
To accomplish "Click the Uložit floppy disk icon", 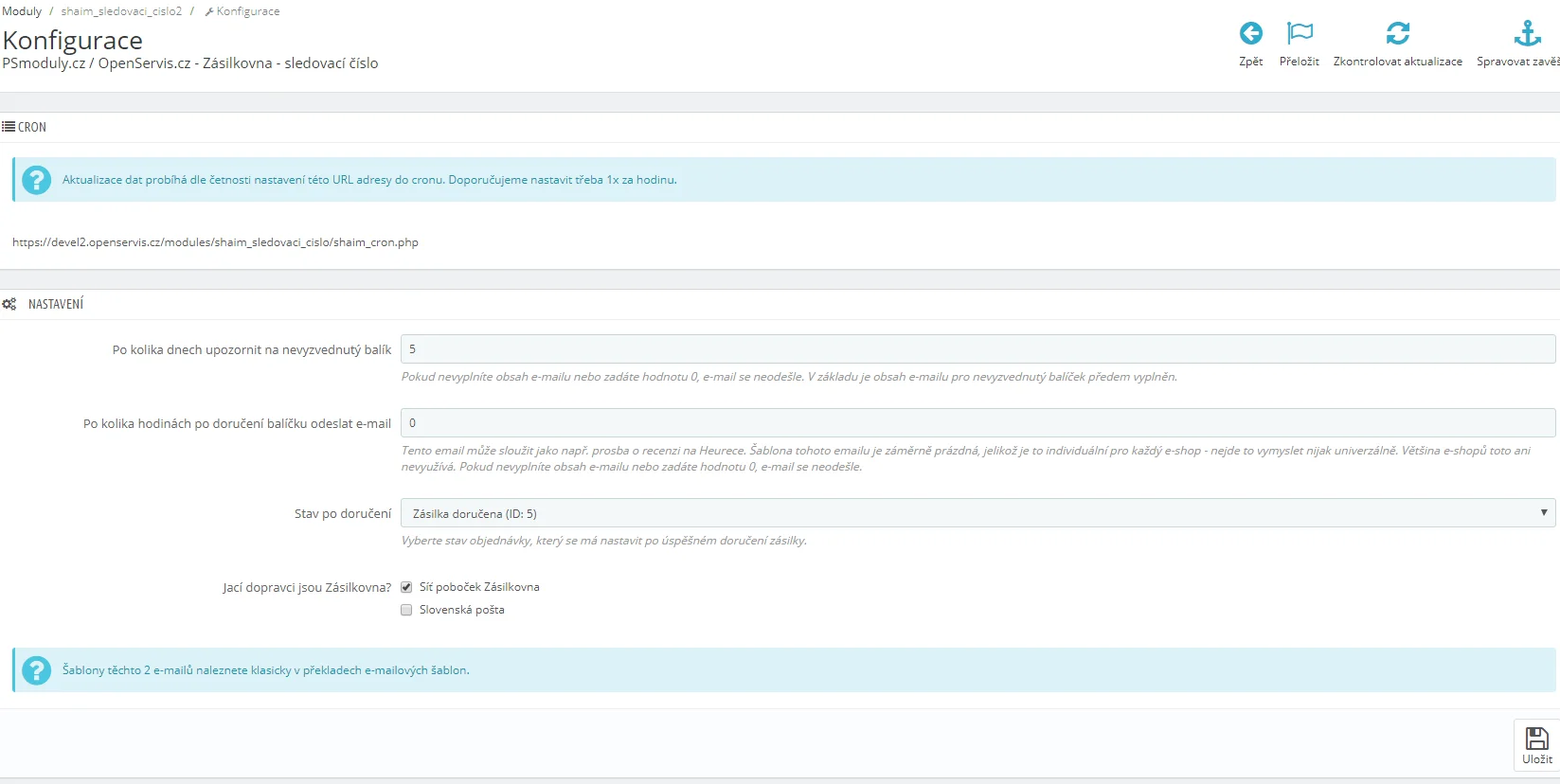I will tap(1536, 739).
